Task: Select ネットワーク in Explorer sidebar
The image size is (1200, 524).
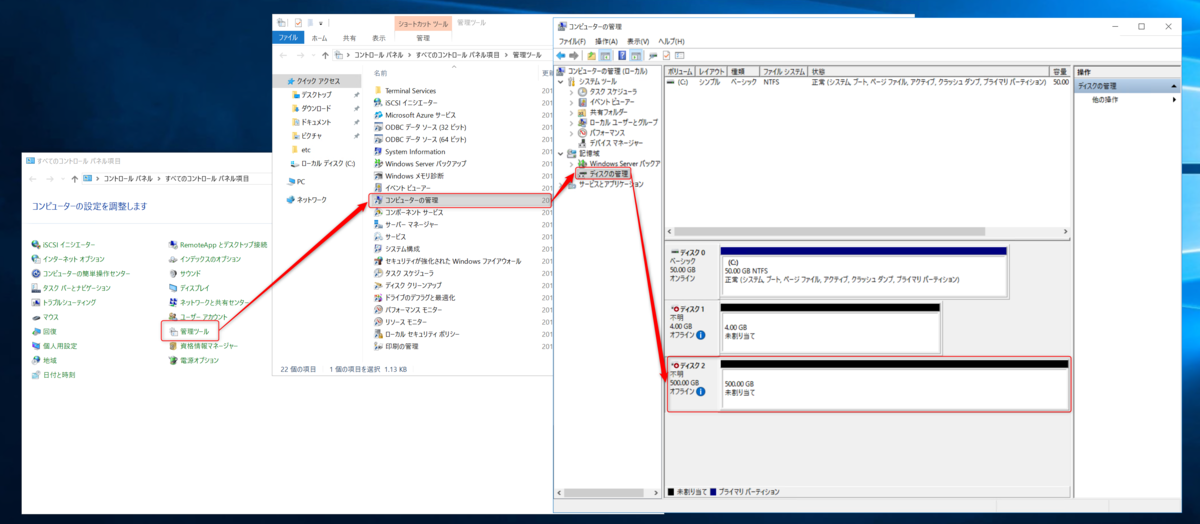Action: pyautogui.click(x=307, y=199)
